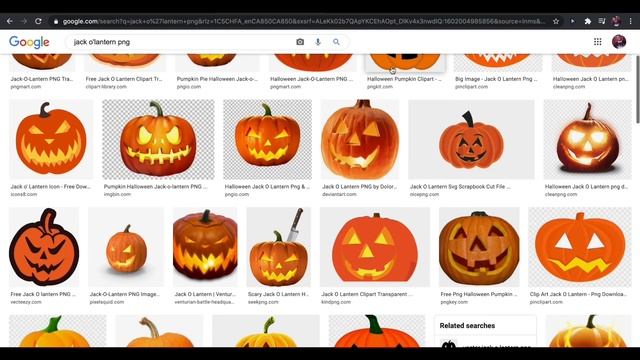Open the Chrome profile avatar in the toolbar
The height and width of the screenshot is (360, 640).
point(616,21)
